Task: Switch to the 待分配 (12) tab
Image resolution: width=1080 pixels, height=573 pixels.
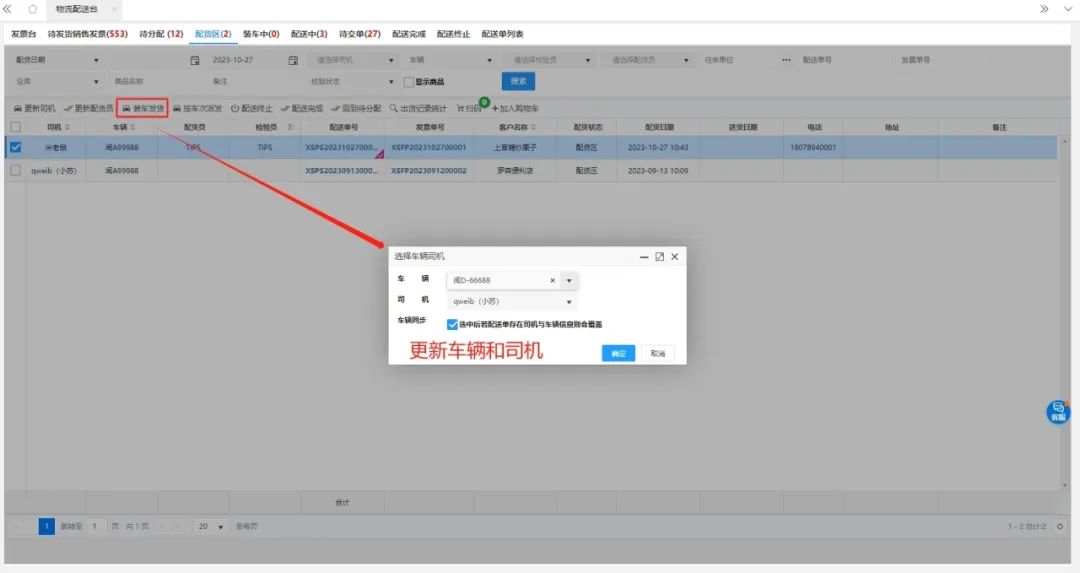Action: click(x=161, y=34)
